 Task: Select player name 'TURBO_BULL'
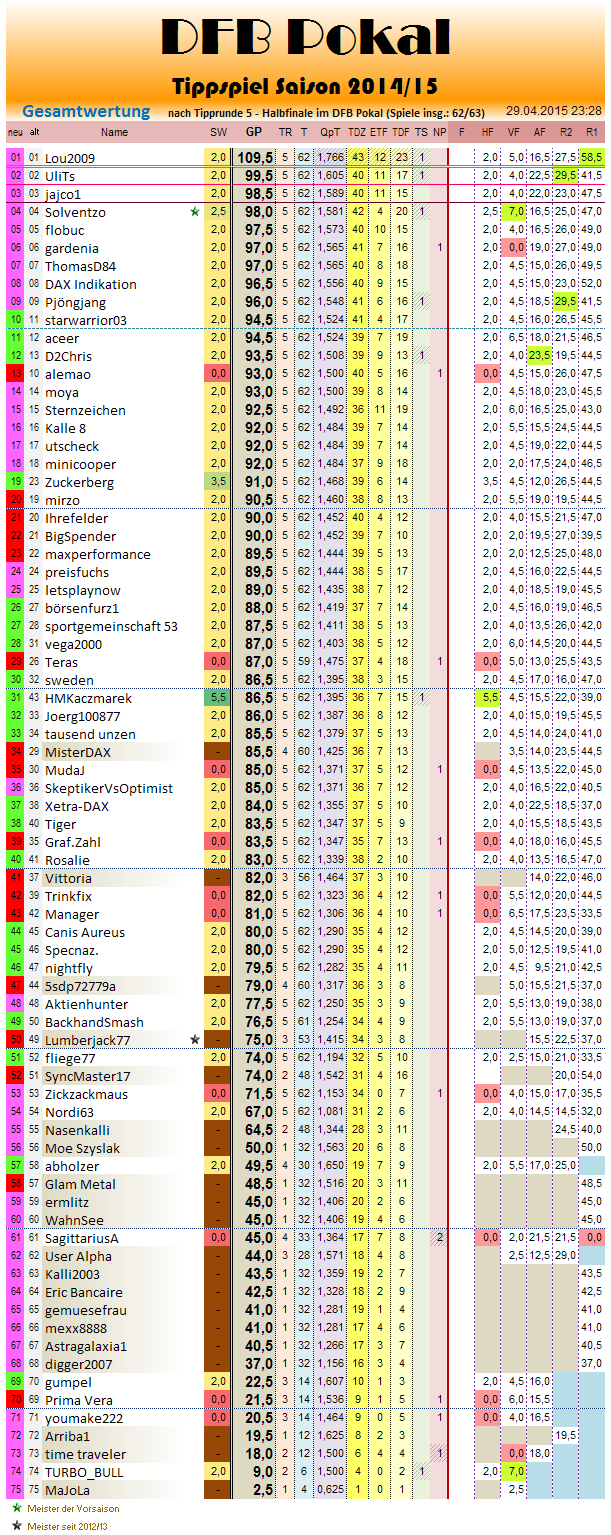point(86,1472)
